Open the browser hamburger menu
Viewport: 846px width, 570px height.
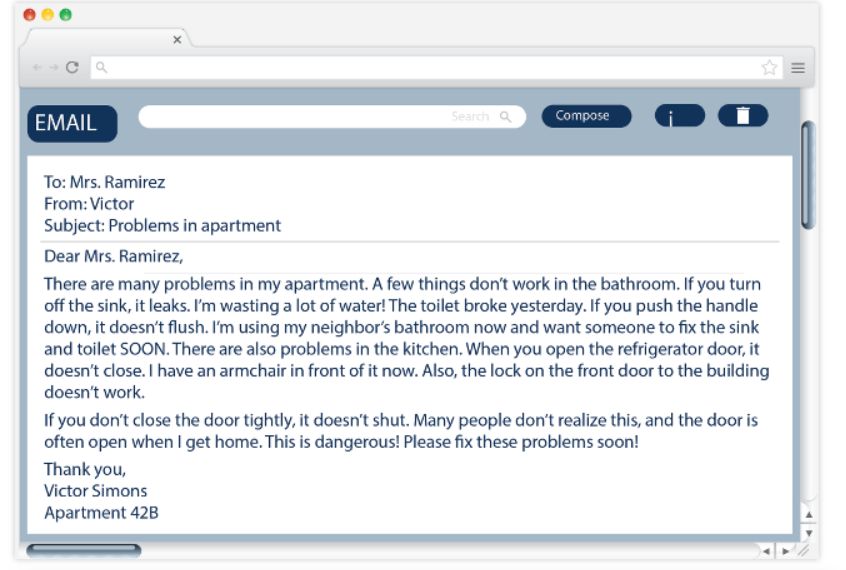[x=798, y=68]
